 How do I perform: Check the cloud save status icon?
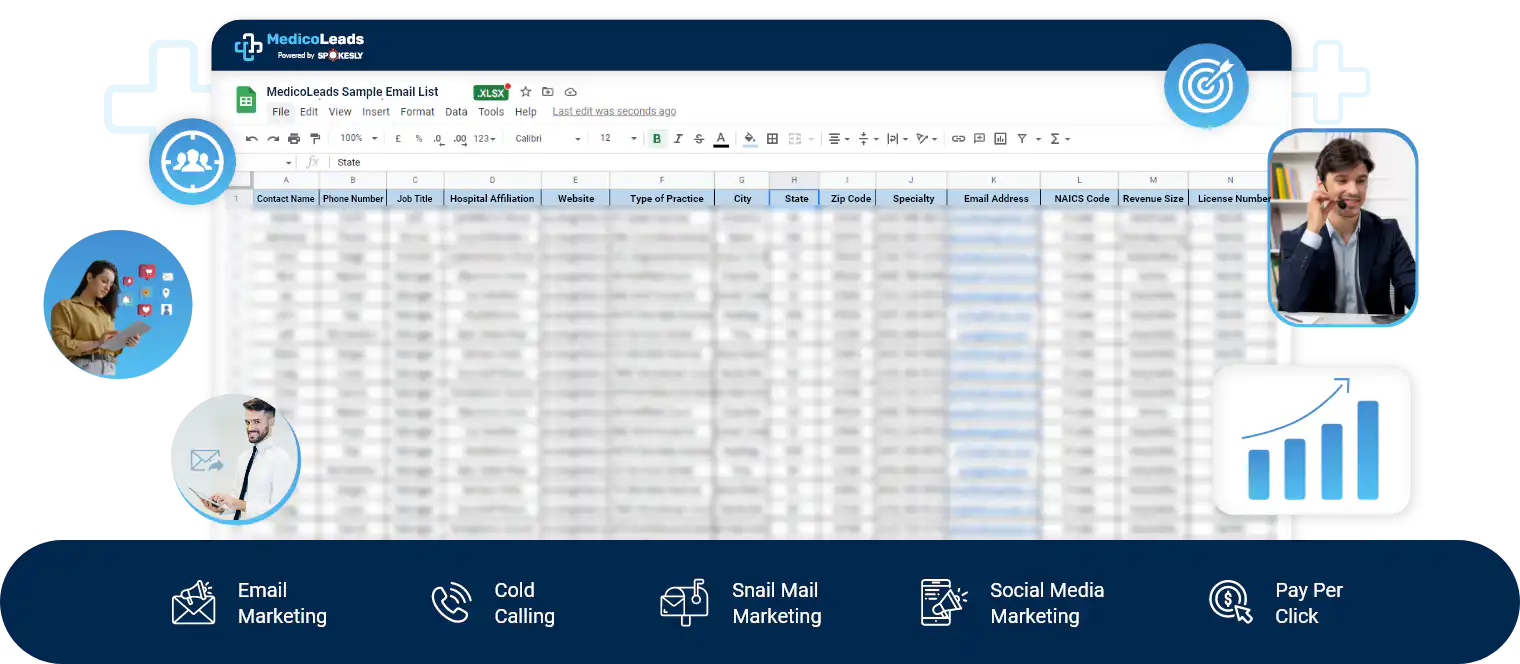(x=571, y=92)
